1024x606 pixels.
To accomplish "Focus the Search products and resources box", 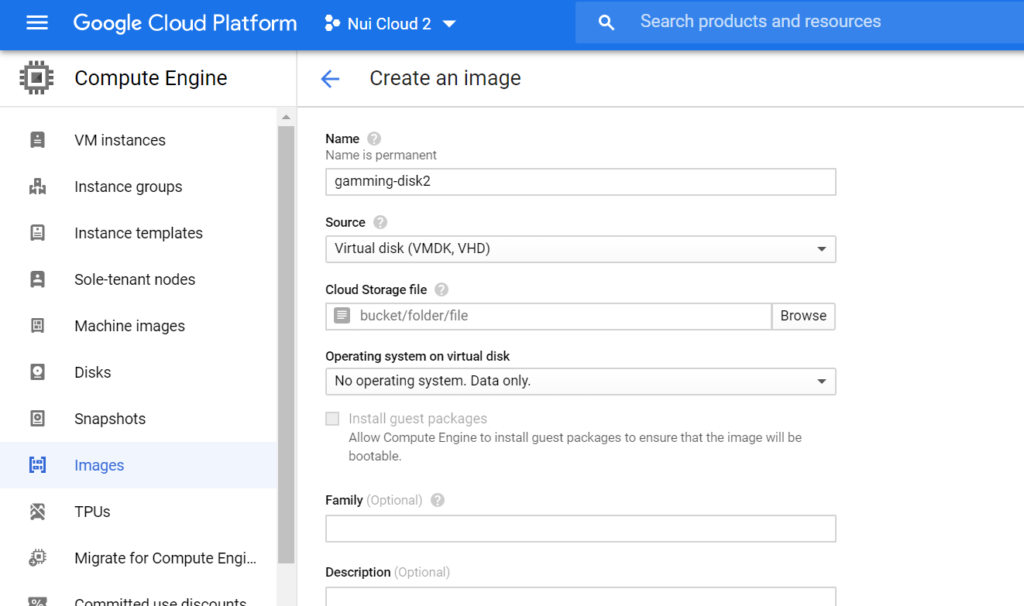I will tap(799, 22).
